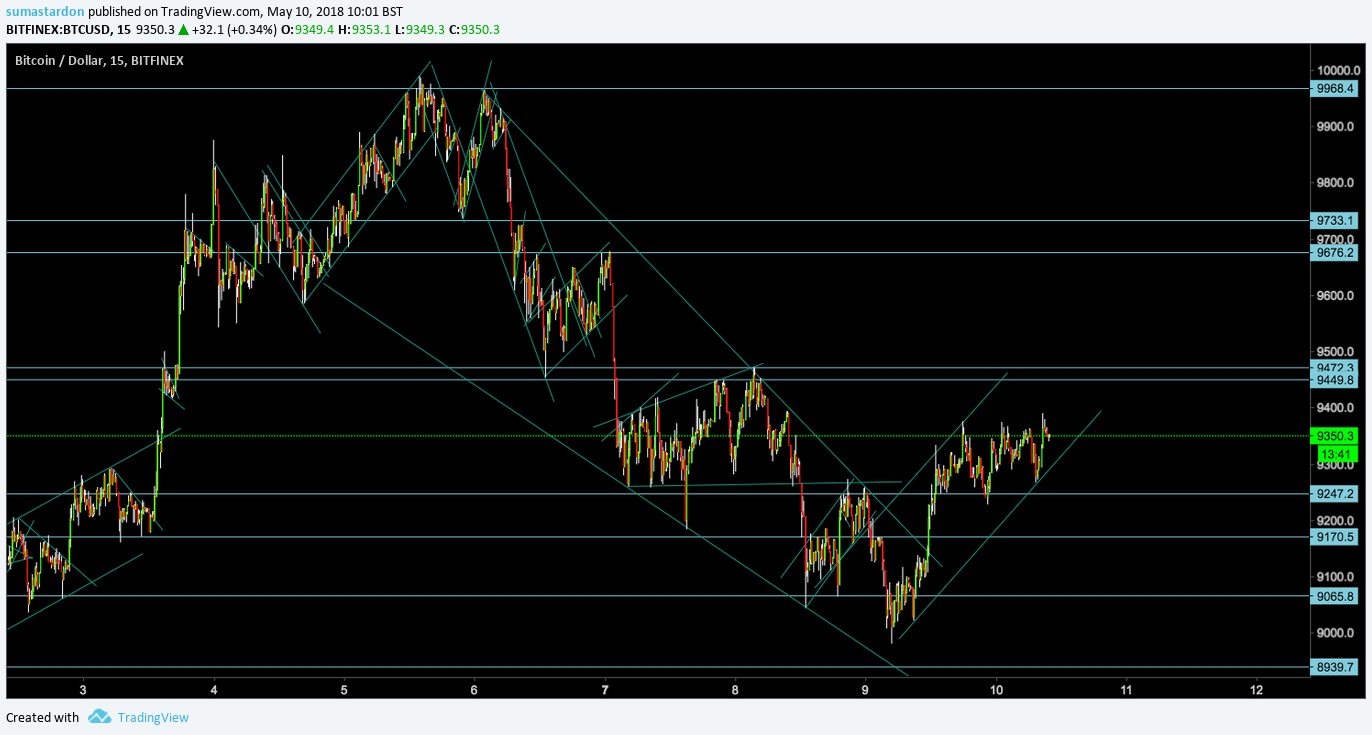Select the 9676.2 price level label
This screenshot has height=735, width=1372.
(1335, 253)
